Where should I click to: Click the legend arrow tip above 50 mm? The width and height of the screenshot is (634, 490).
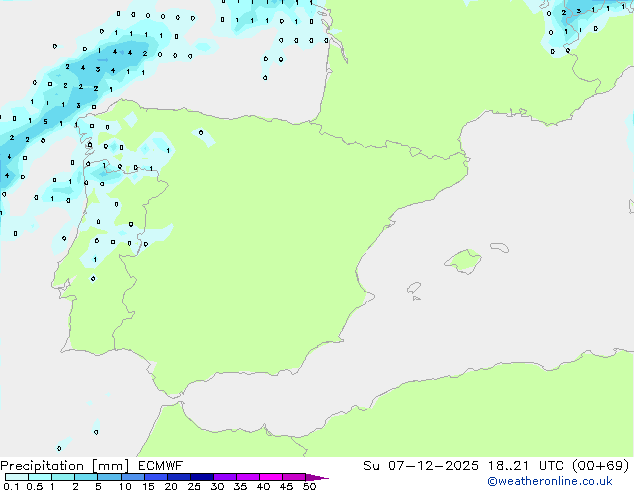tap(317, 477)
